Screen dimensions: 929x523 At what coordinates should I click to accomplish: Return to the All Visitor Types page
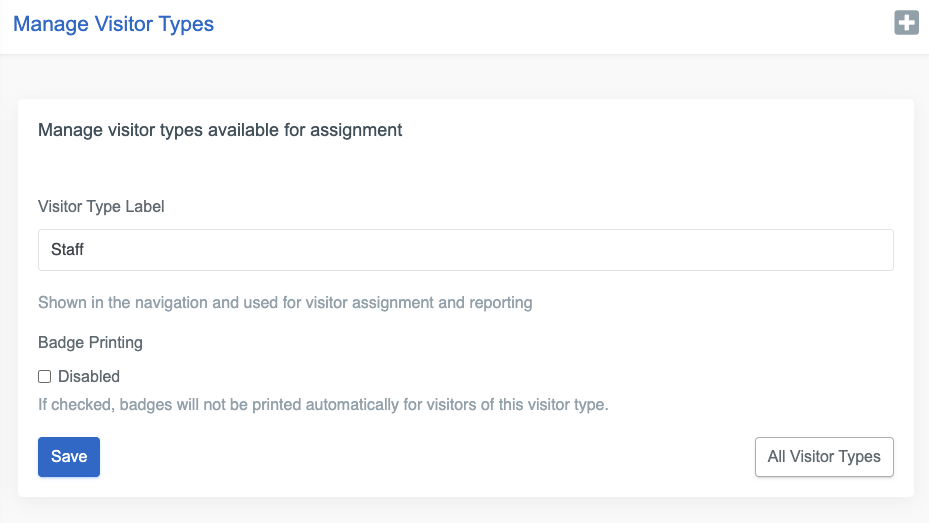(823, 457)
